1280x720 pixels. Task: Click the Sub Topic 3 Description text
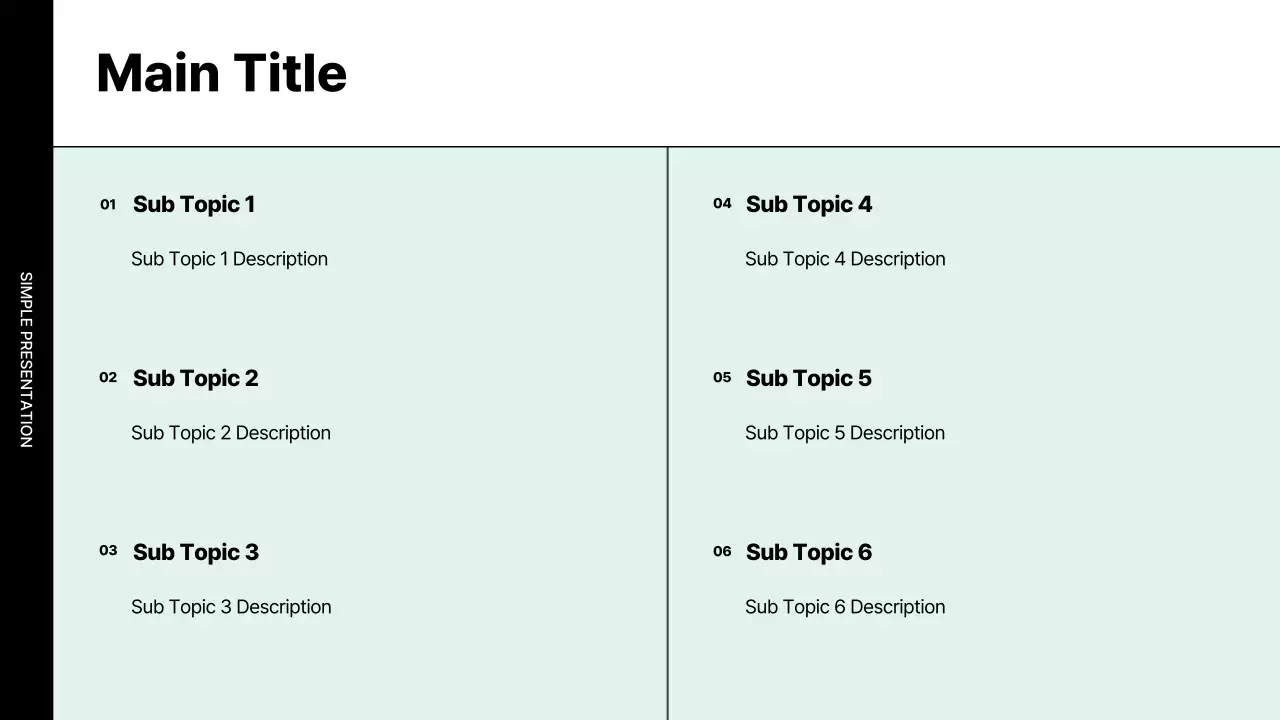click(231, 607)
